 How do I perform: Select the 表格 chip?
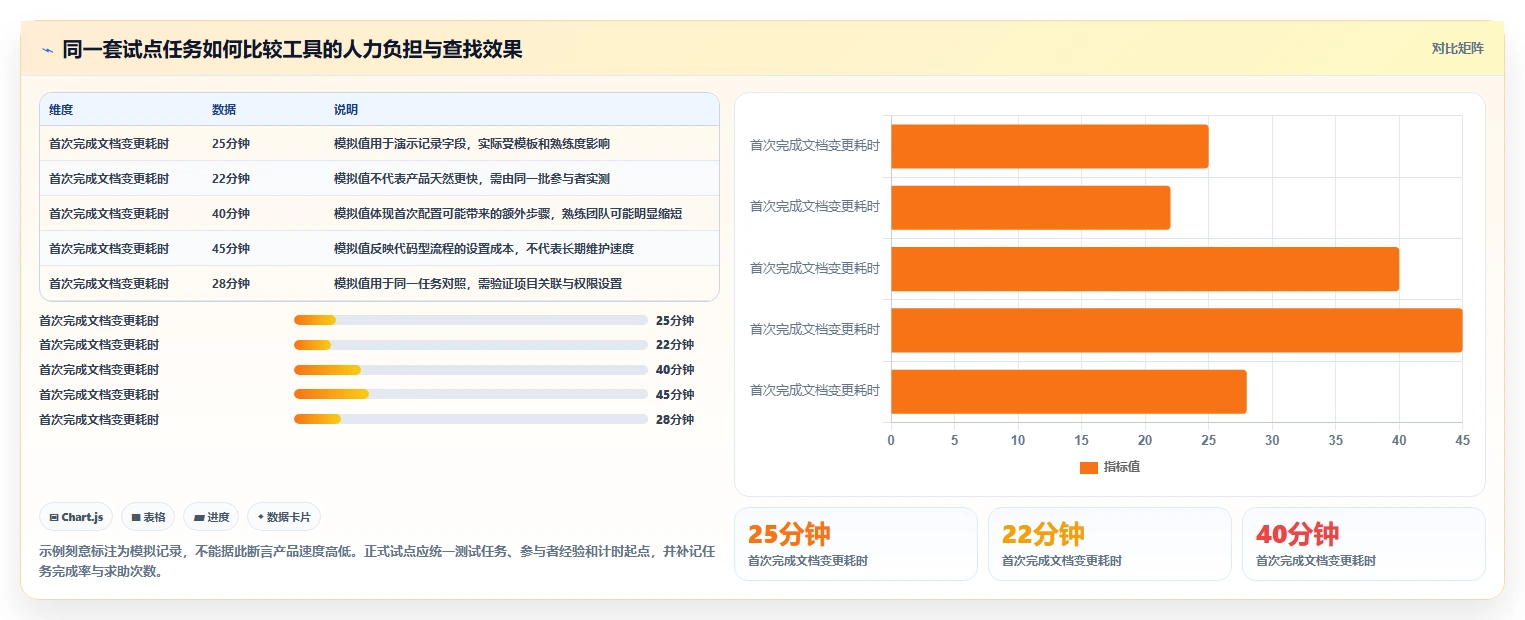(x=148, y=517)
